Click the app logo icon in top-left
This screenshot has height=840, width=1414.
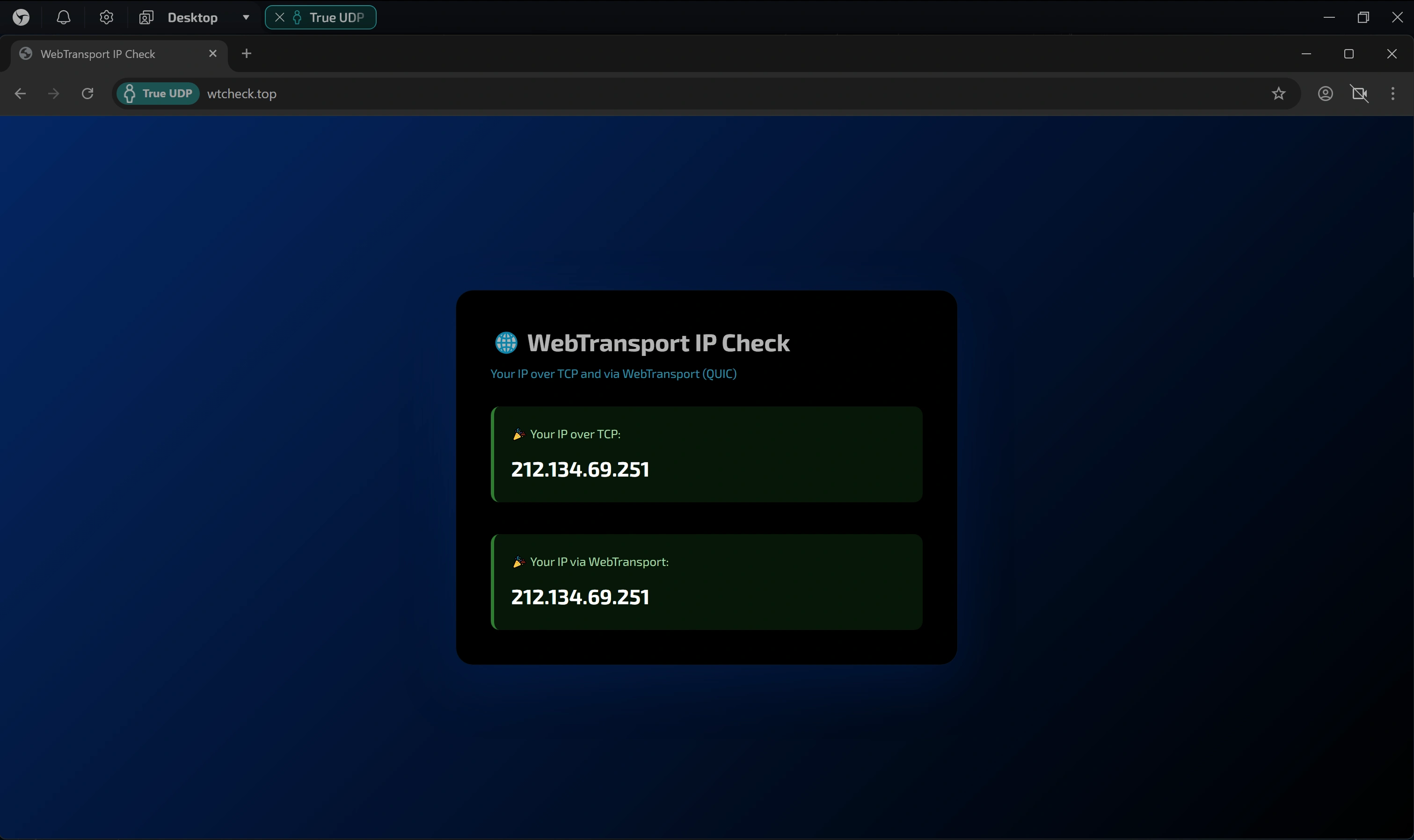[x=21, y=18]
